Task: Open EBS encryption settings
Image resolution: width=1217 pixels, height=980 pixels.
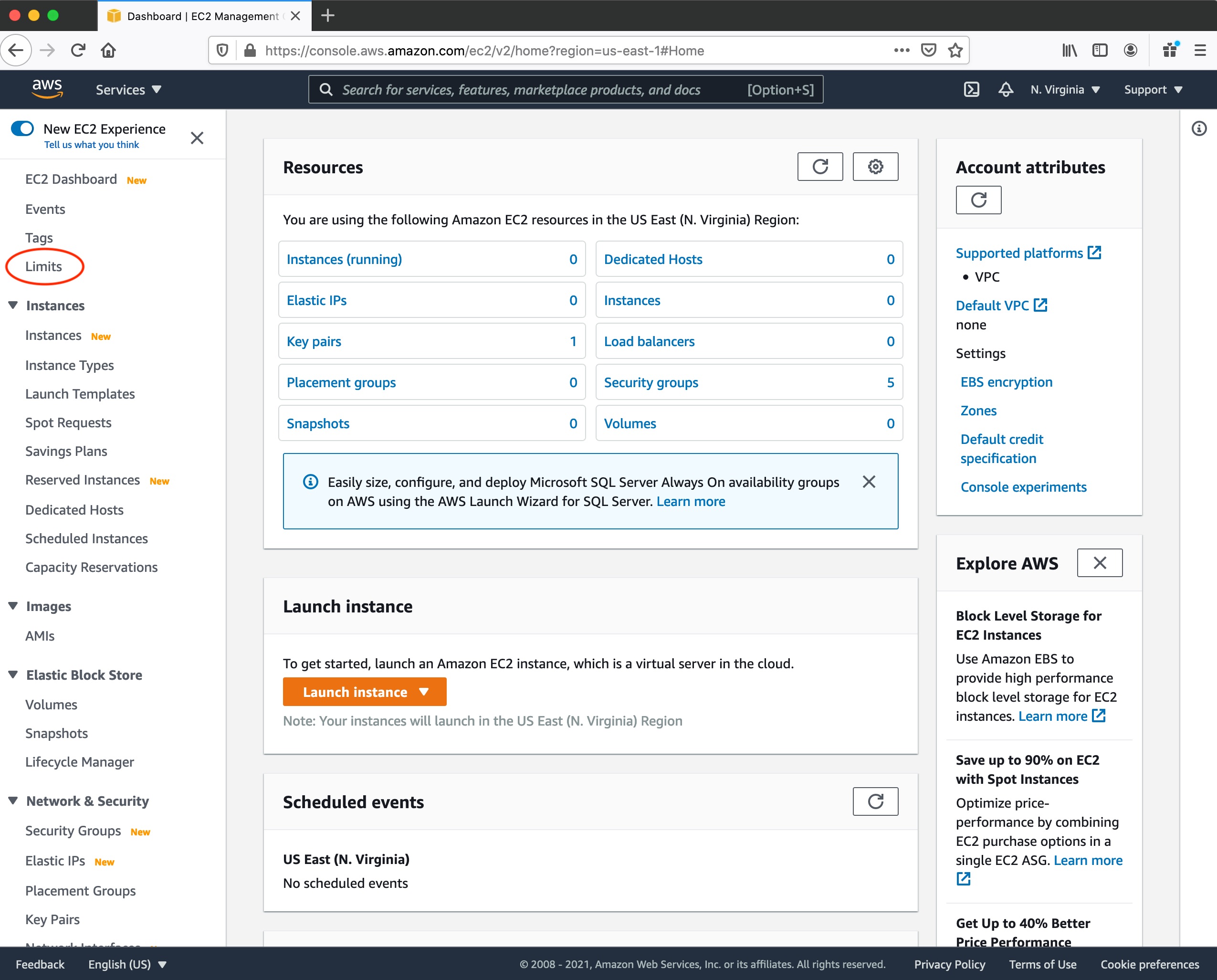Action: tap(1007, 382)
